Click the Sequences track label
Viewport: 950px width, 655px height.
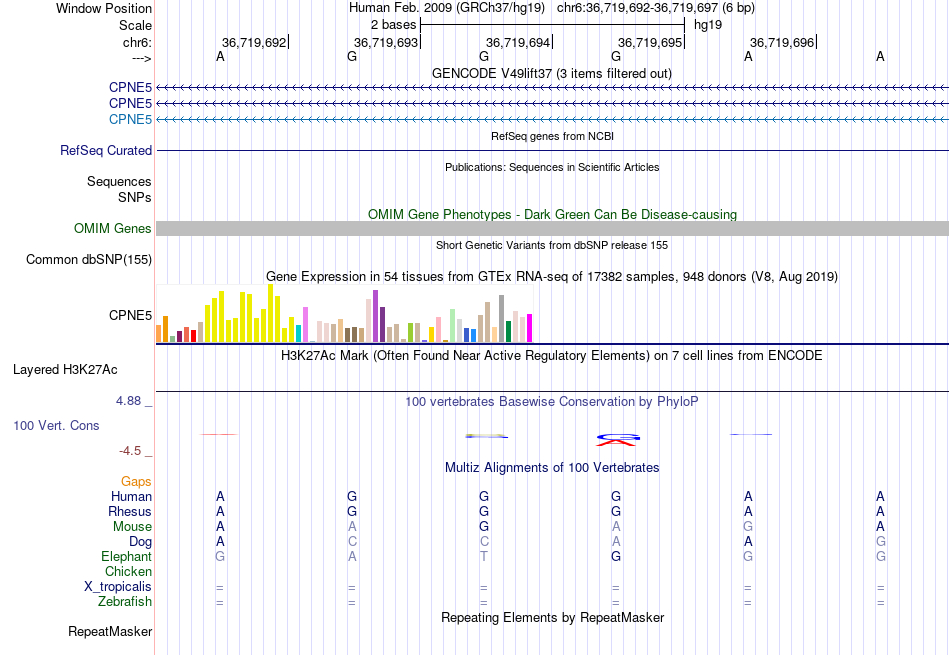click(x=119, y=181)
